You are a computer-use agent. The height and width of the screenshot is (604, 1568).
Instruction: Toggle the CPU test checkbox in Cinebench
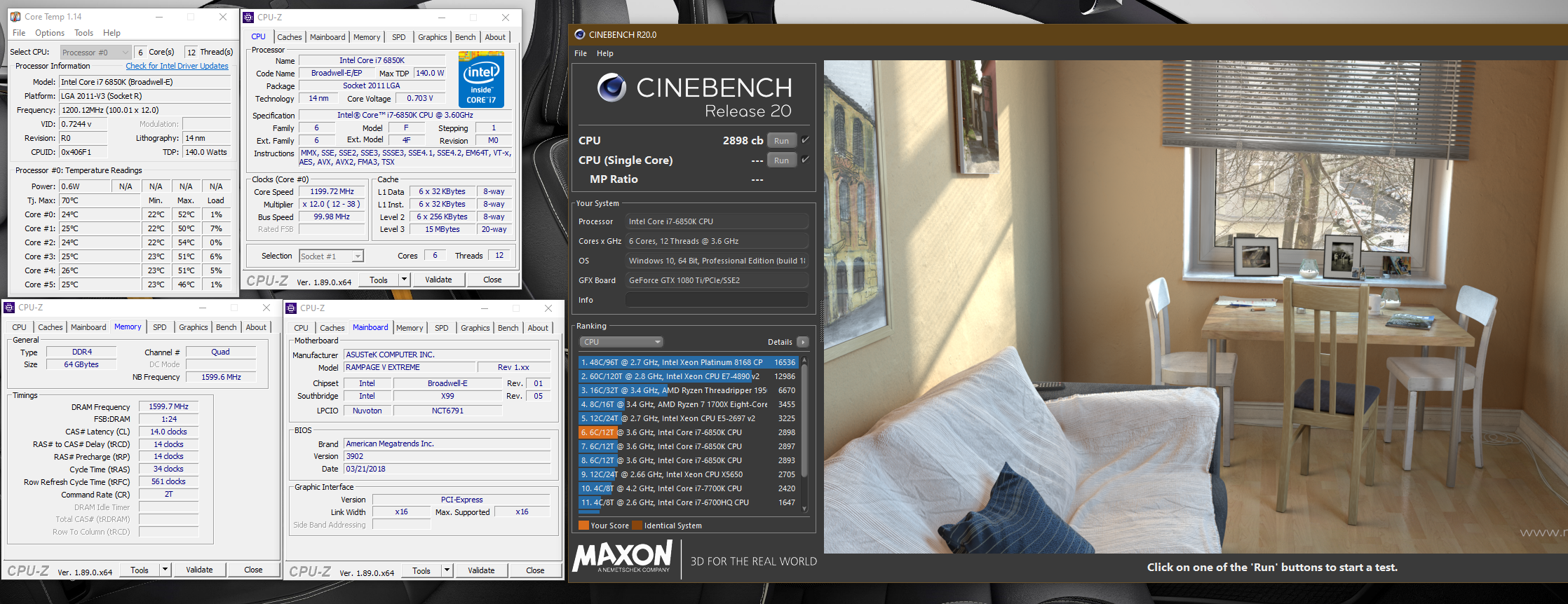tap(805, 139)
